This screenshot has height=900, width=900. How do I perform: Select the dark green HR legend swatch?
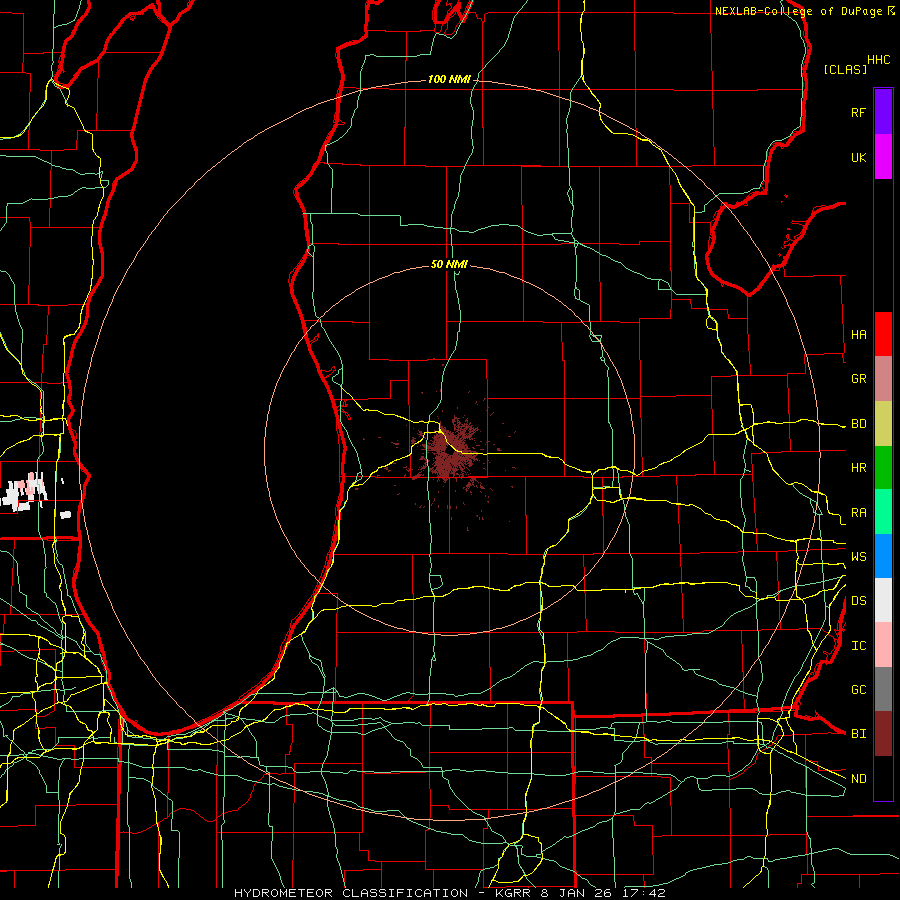[x=883, y=468]
